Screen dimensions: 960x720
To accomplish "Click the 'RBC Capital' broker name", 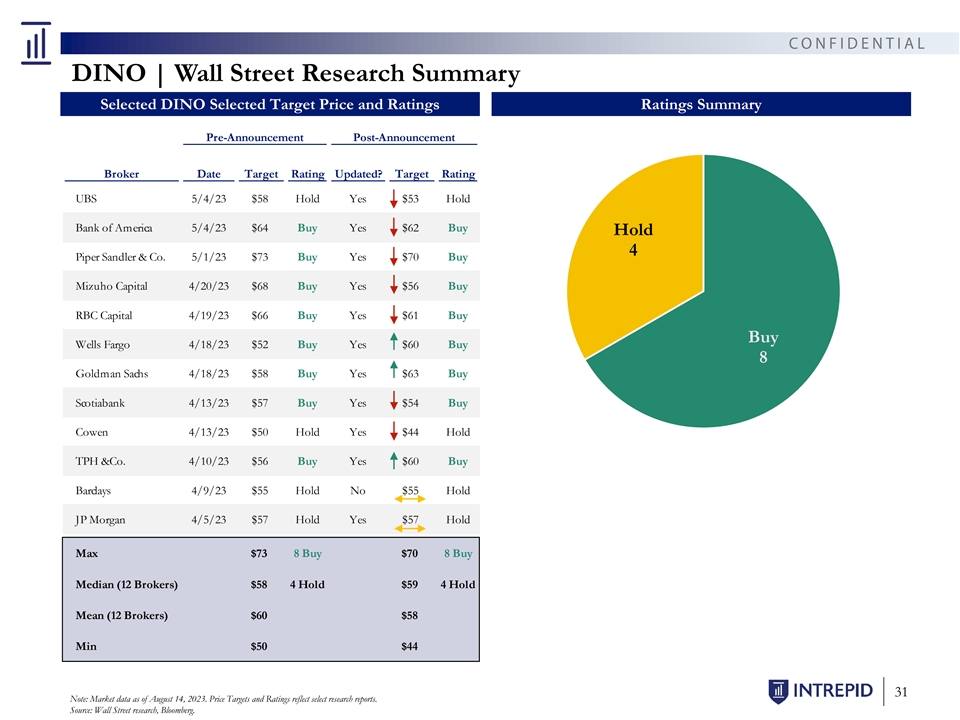I will tap(104, 315).
